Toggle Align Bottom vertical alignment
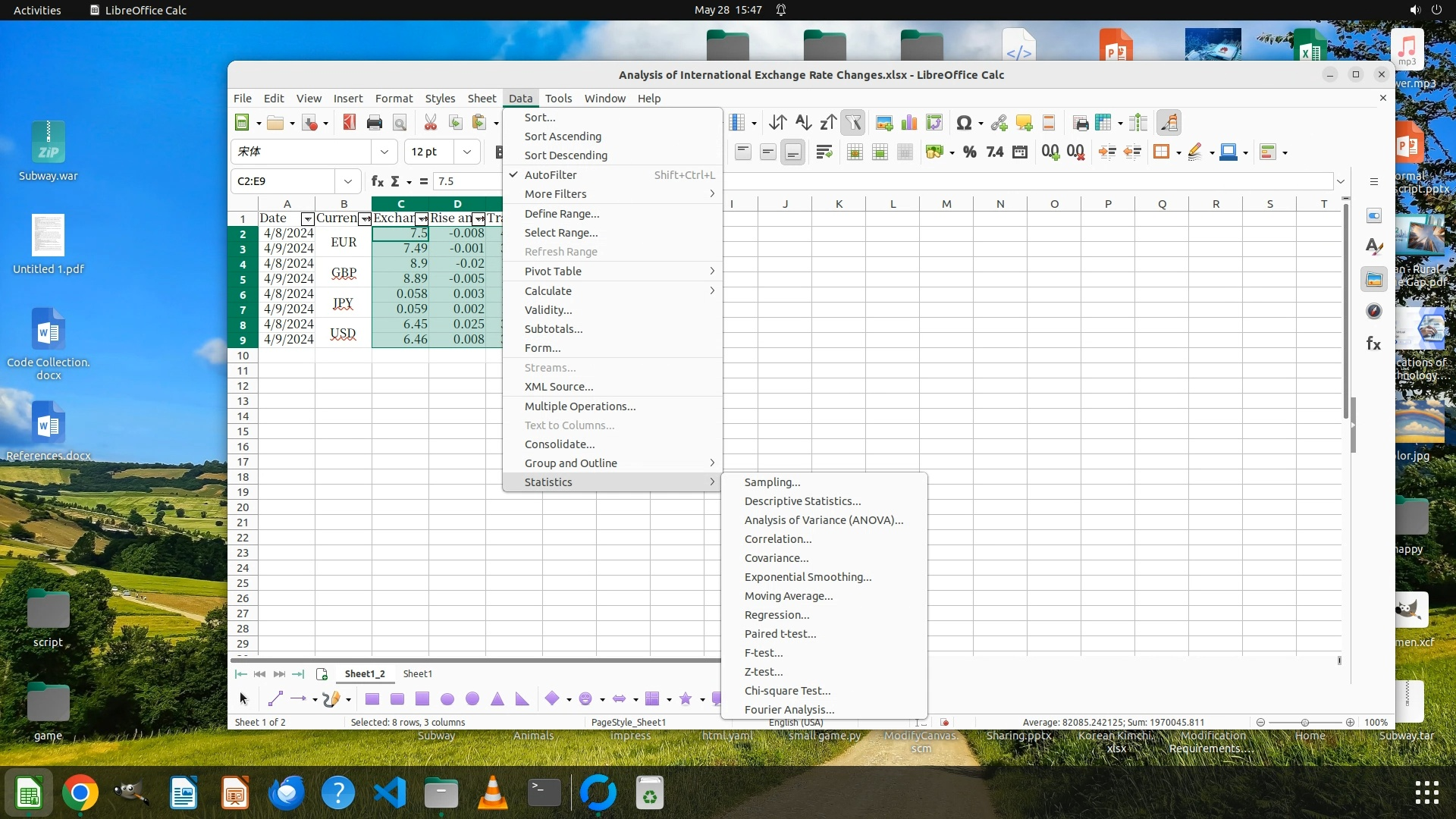 (792, 152)
